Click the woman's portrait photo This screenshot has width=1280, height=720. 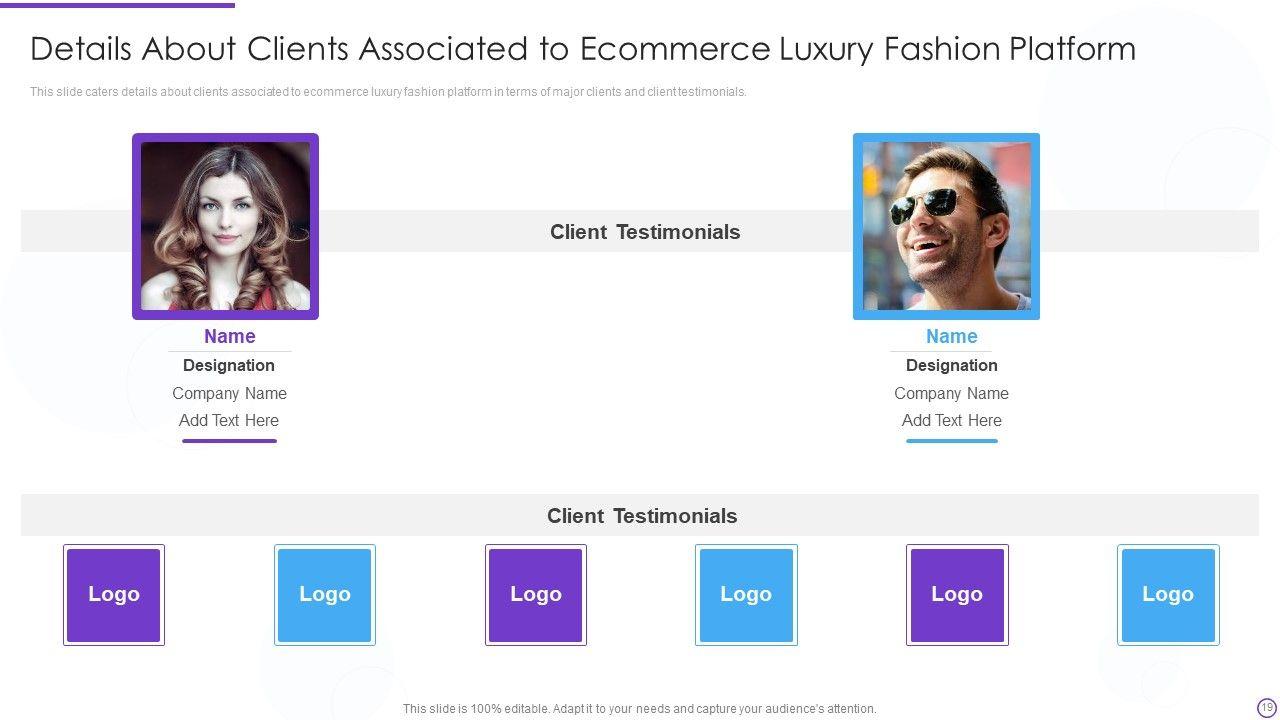click(x=225, y=226)
